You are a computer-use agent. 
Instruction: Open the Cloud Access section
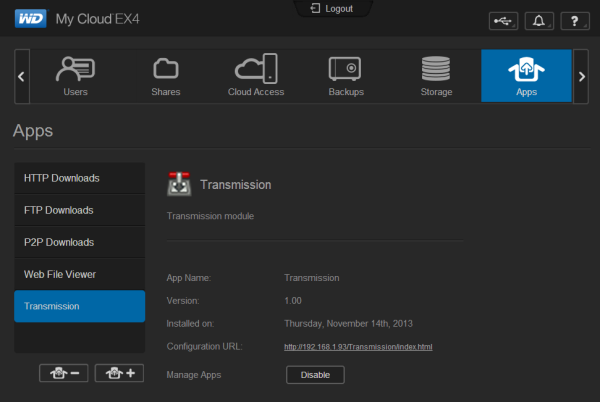(256, 76)
